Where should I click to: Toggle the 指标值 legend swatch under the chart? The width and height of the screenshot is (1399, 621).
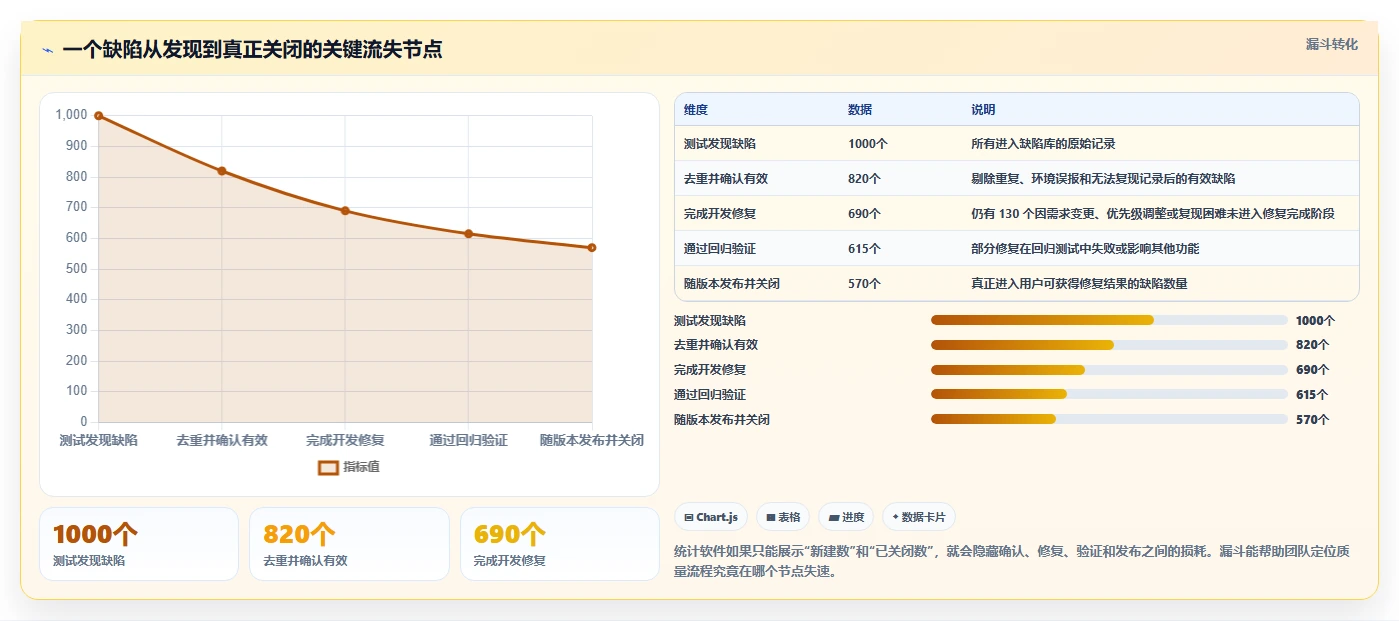328,467
